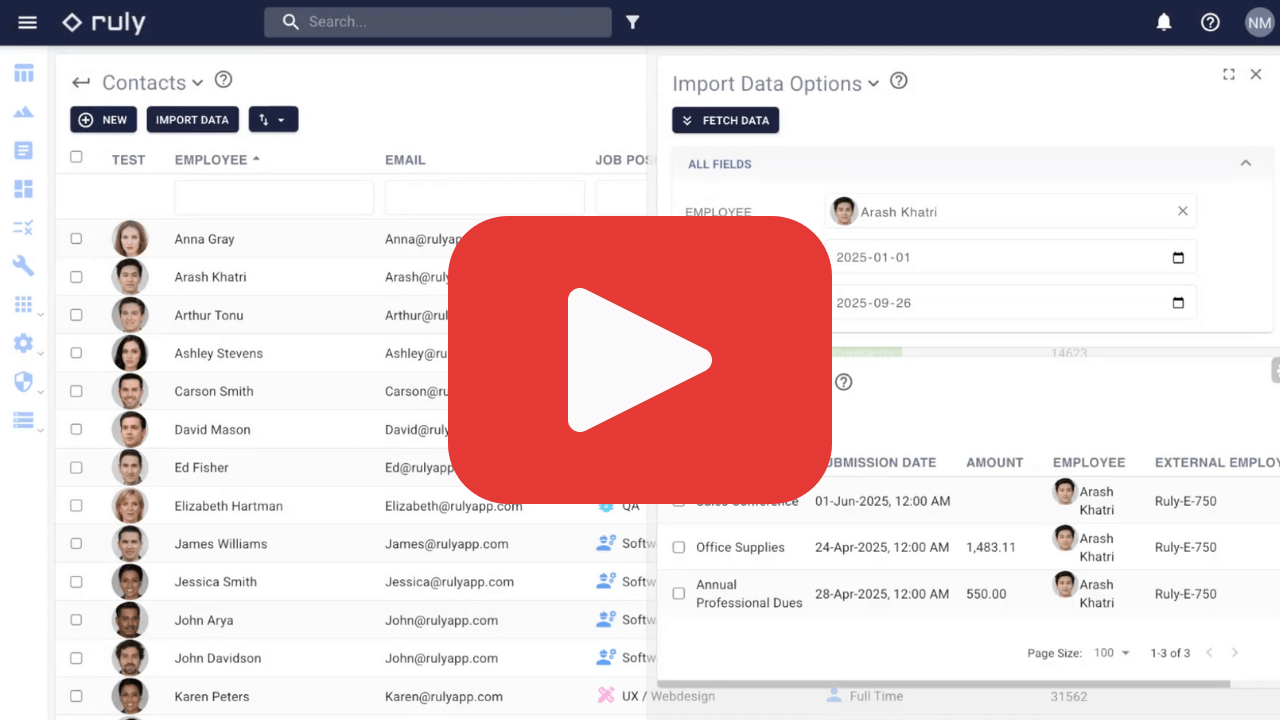Image resolution: width=1280 pixels, height=720 pixels.
Task: Open the filter funnel next to search
Action: click(633, 22)
